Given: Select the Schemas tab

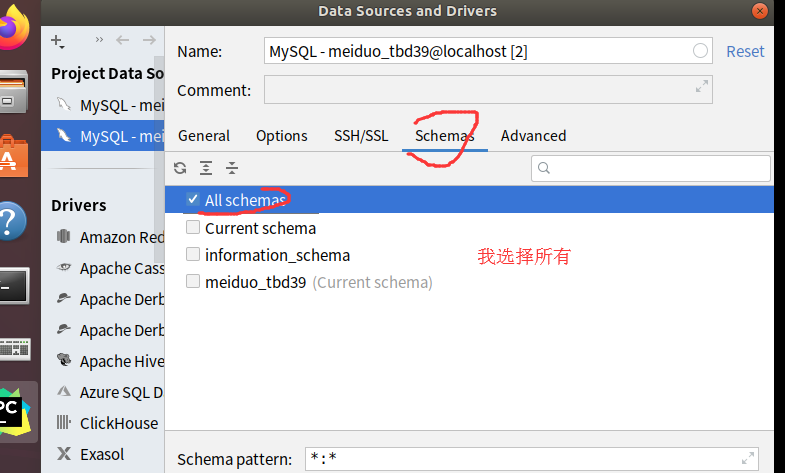Looking at the screenshot, I should click(x=445, y=136).
